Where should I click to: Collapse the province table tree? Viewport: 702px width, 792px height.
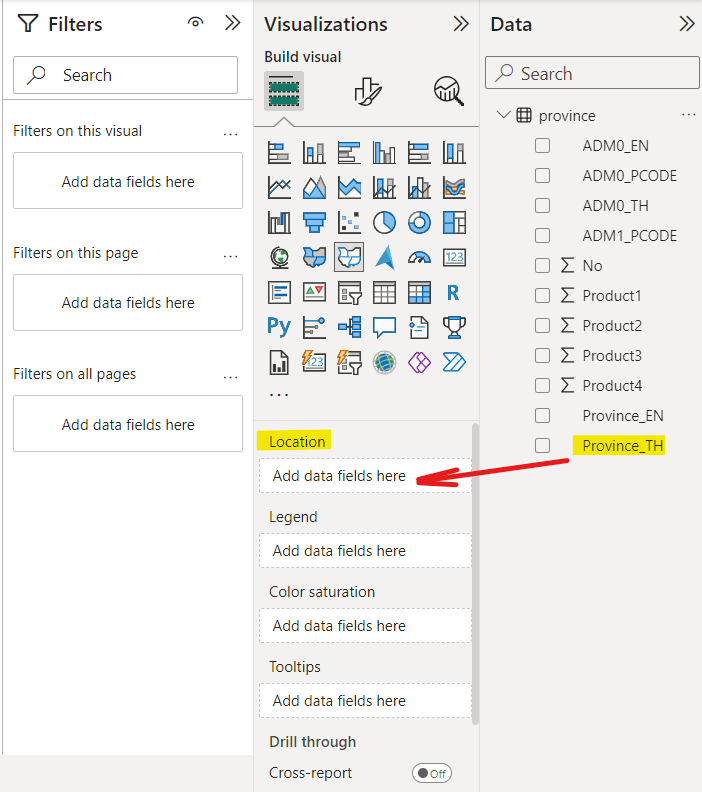(x=503, y=116)
